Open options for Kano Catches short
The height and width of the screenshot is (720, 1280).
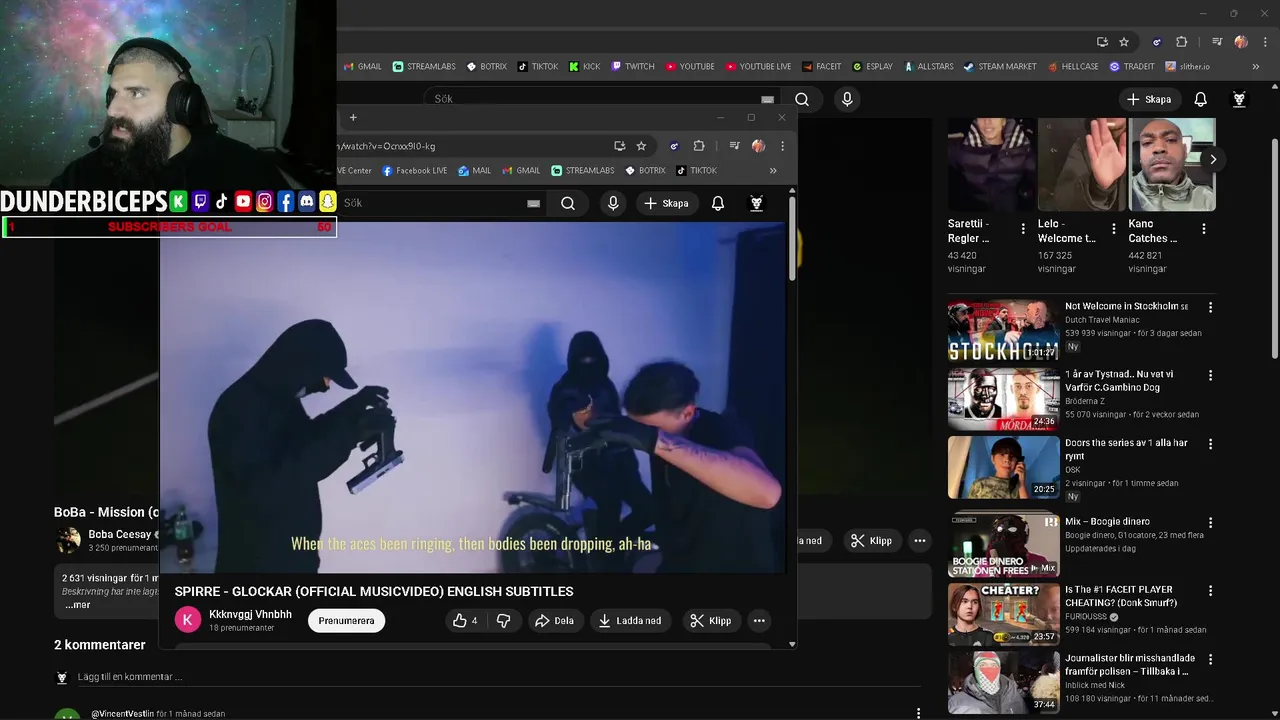click(1204, 229)
